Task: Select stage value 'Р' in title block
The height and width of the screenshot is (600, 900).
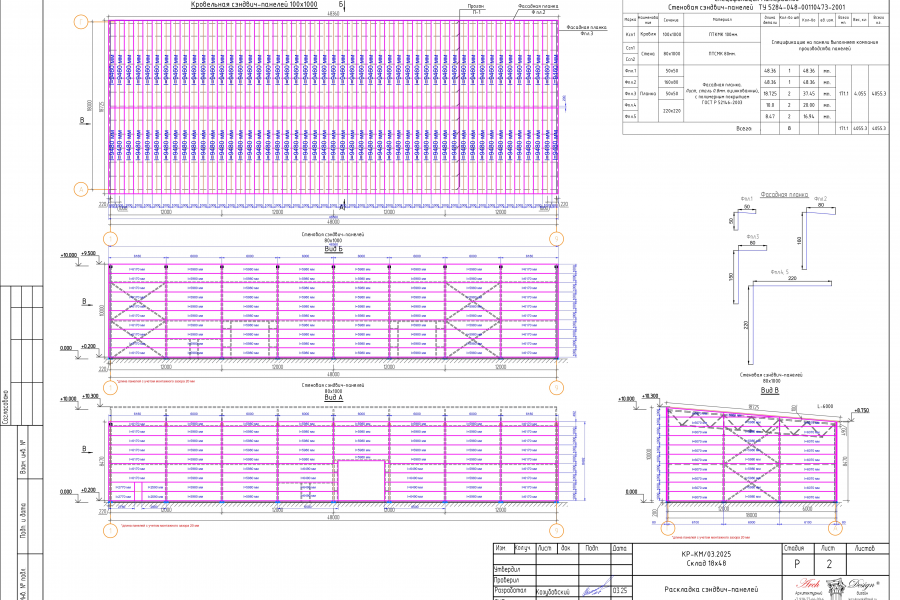Action: (797, 564)
